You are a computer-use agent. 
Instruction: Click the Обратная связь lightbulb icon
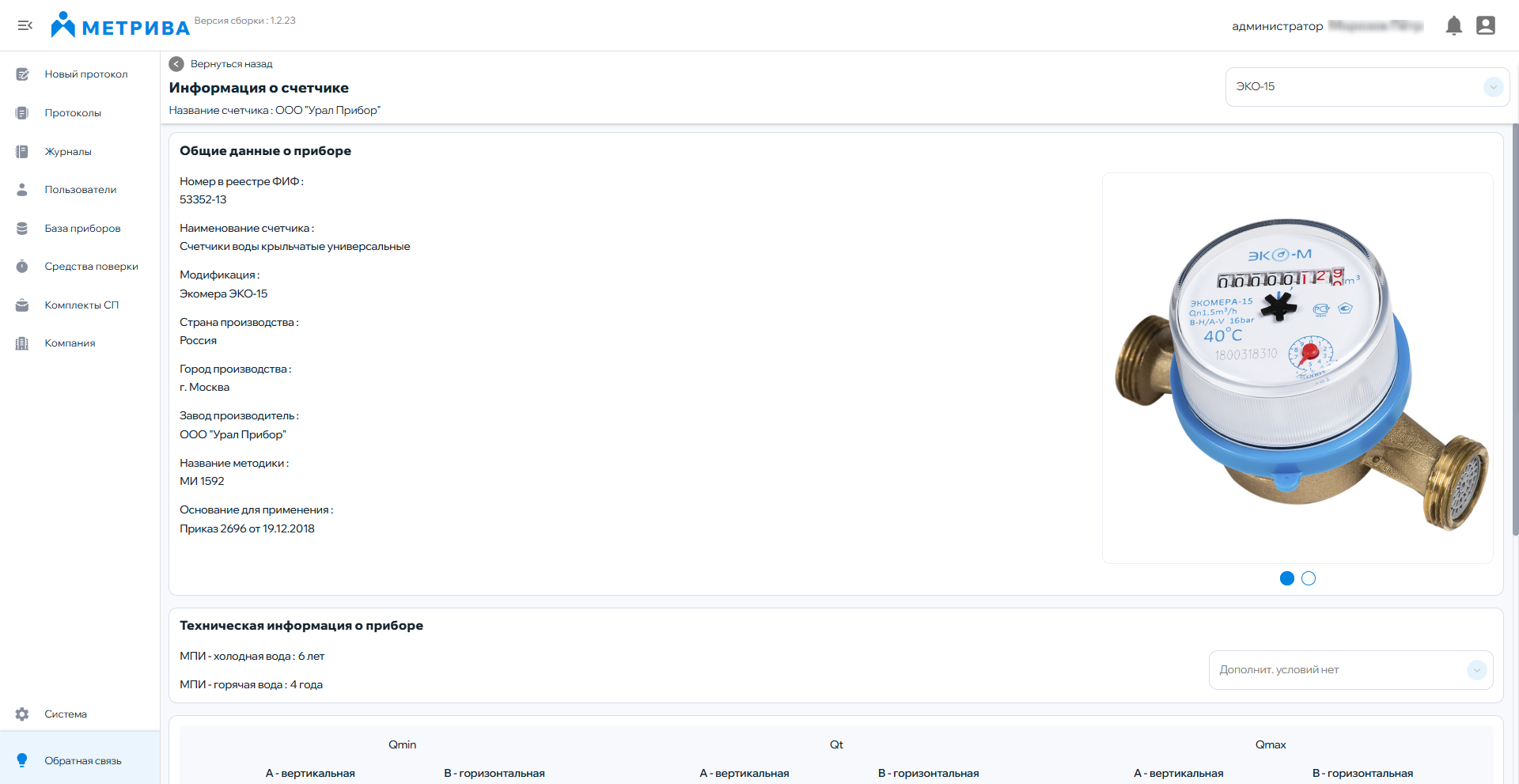(22, 760)
